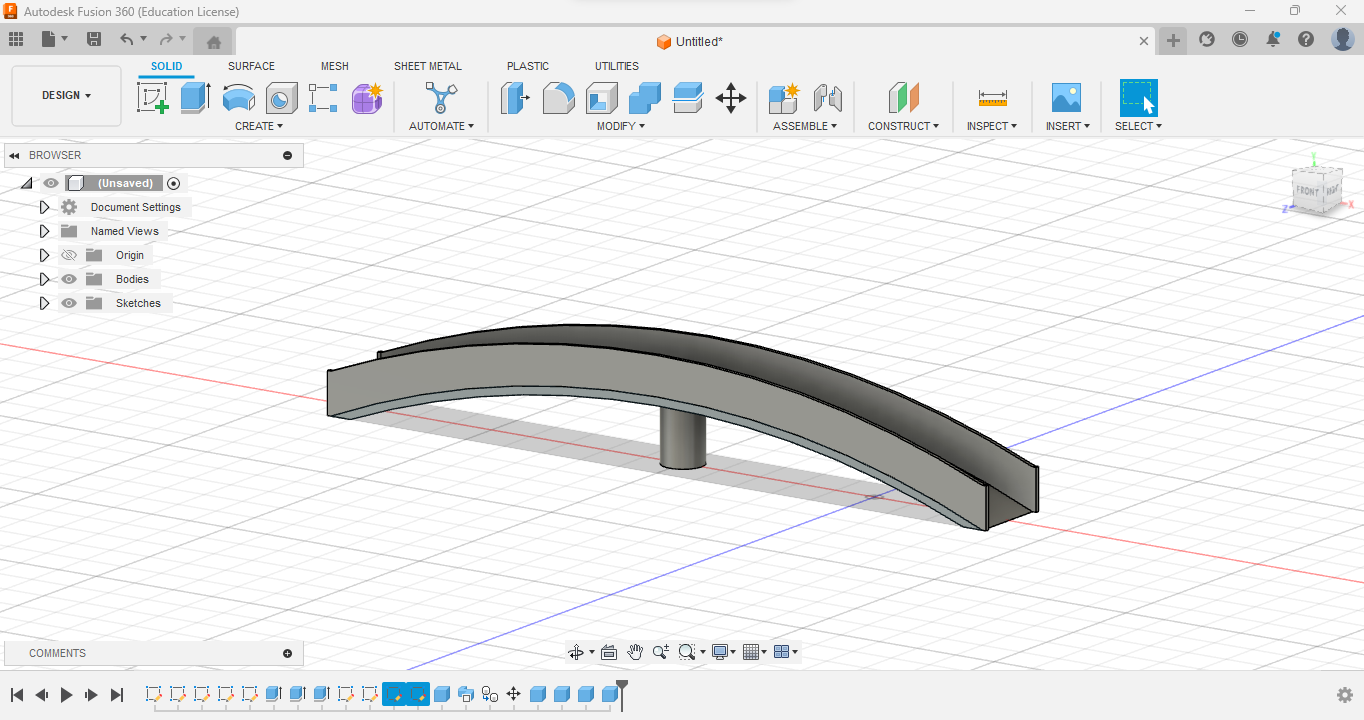Click the timeline end marker
The image size is (1364, 720).
tap(621, 694)
